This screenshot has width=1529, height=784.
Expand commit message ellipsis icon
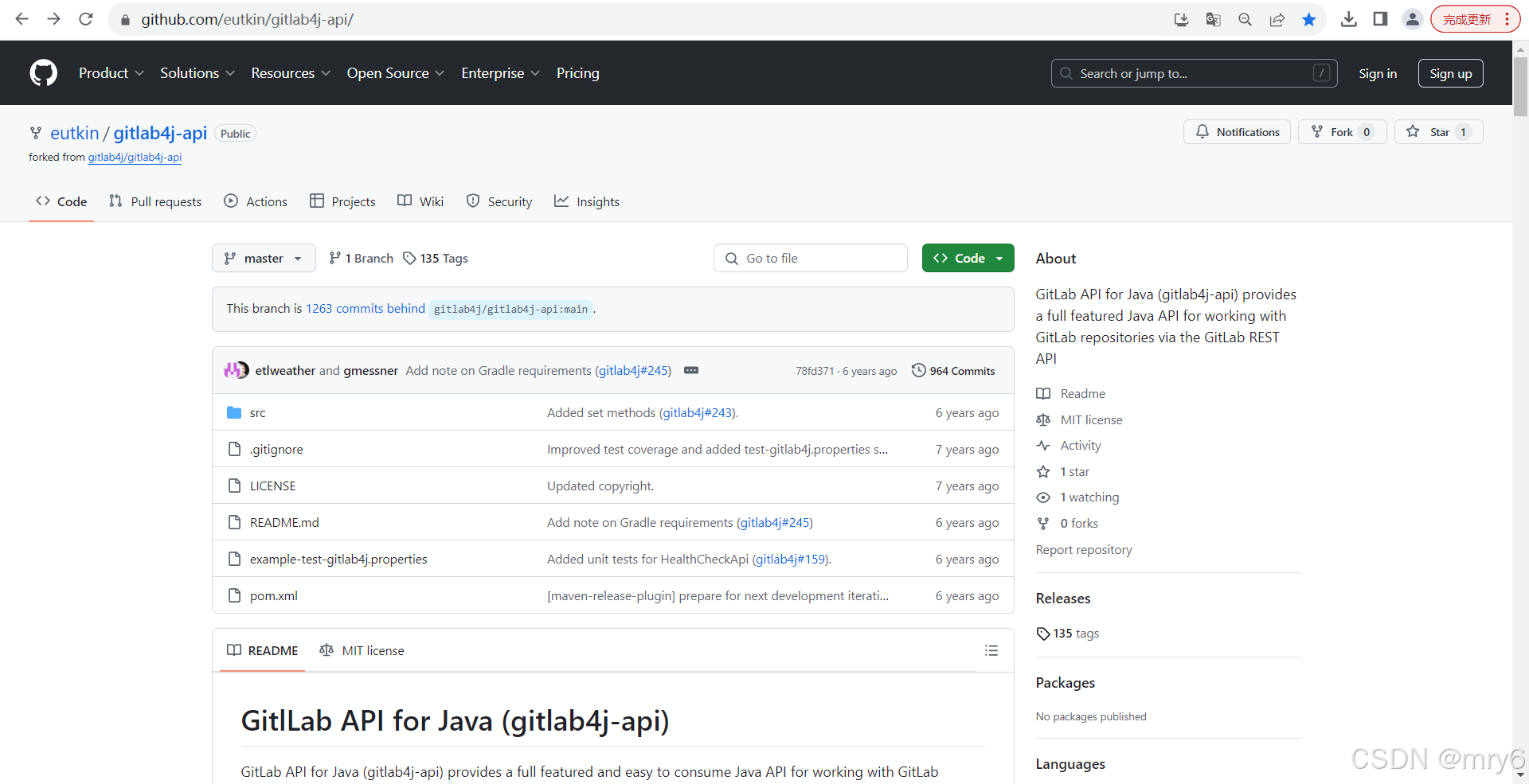click(691, 370)
